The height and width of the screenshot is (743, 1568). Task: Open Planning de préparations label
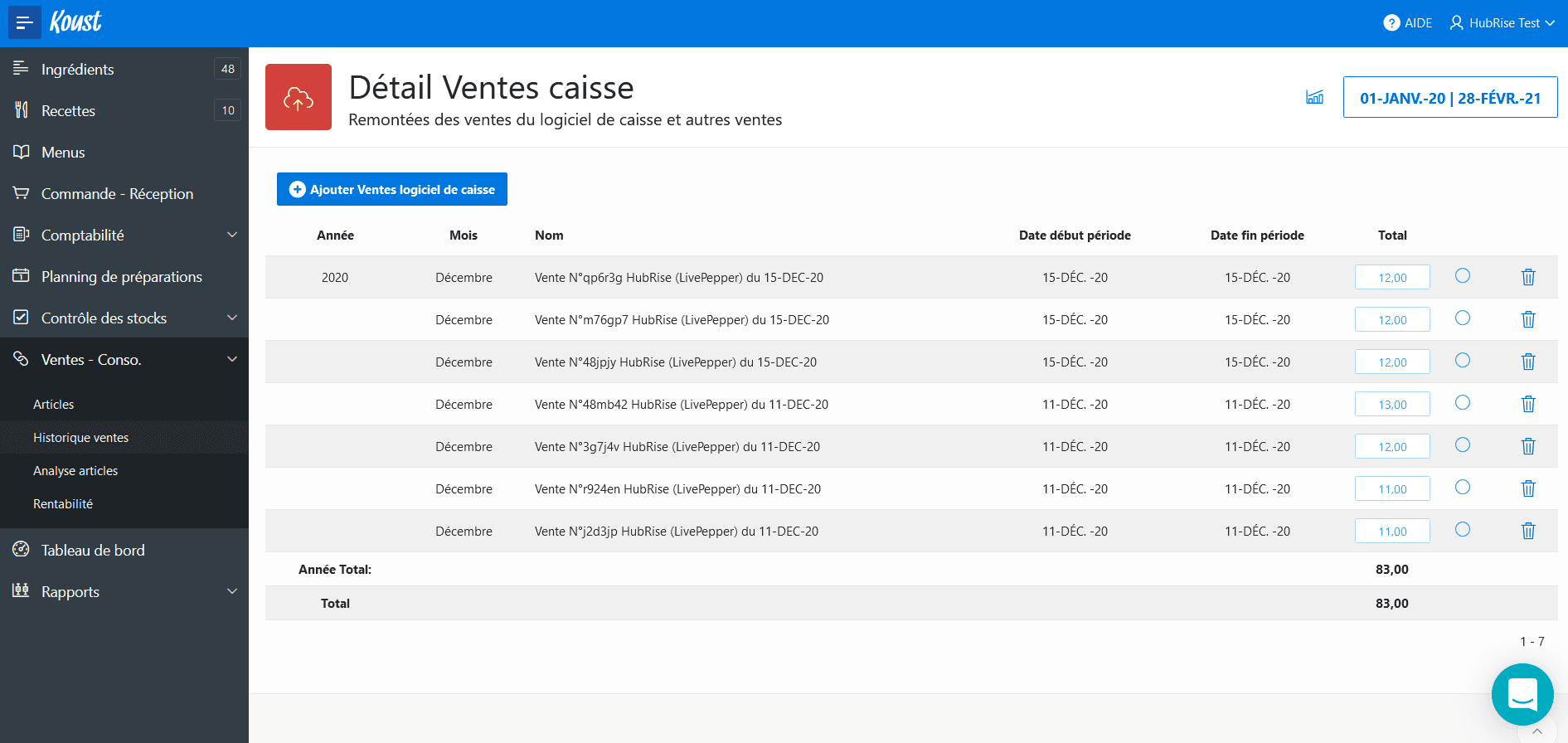[122, 276]
